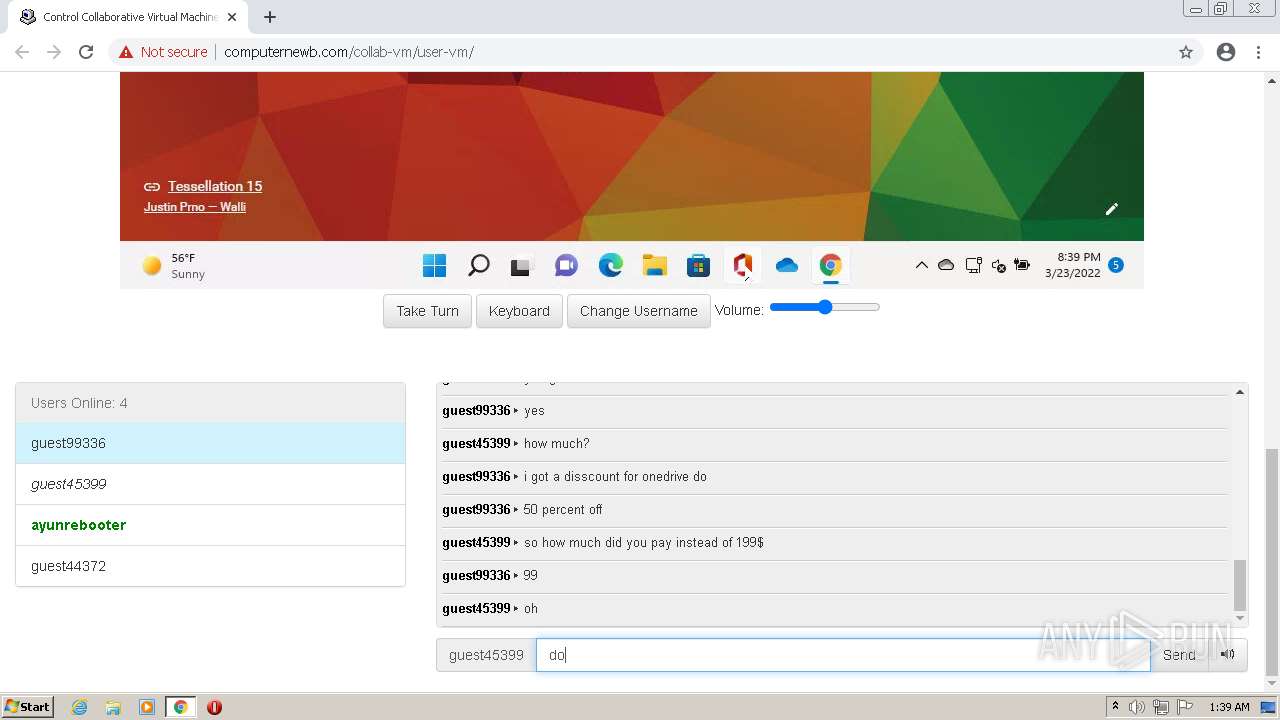Click the Windows 11 Start icon in the VM
Viewport: 1280px width, 720px height.
434,265
